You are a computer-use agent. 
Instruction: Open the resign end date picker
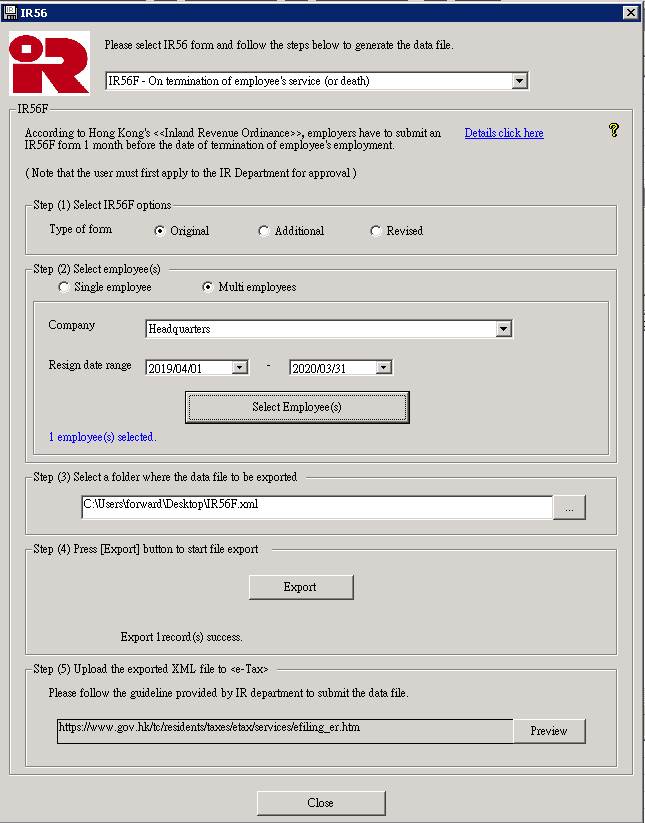click(383, 368)
